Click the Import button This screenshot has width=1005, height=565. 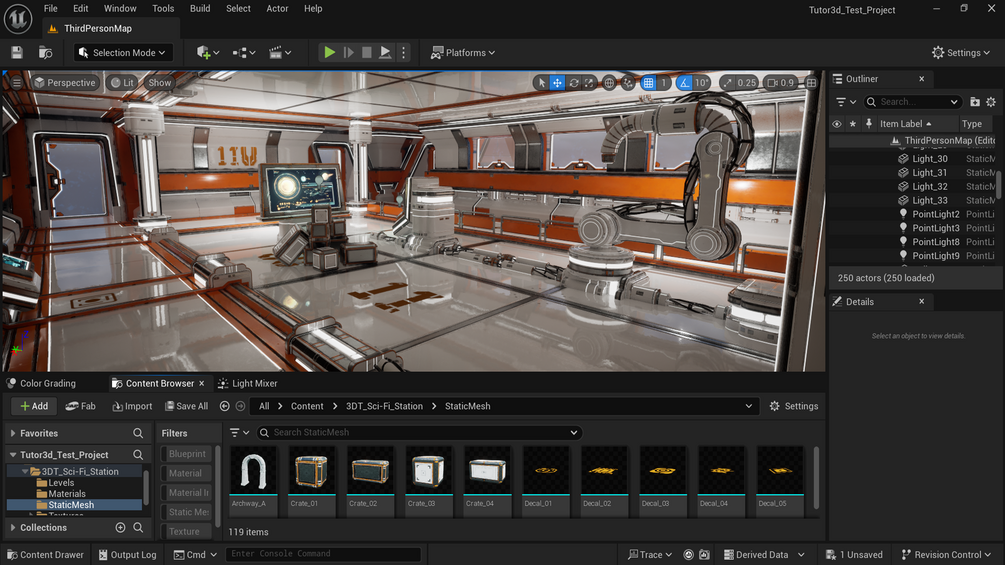[132, 406]
